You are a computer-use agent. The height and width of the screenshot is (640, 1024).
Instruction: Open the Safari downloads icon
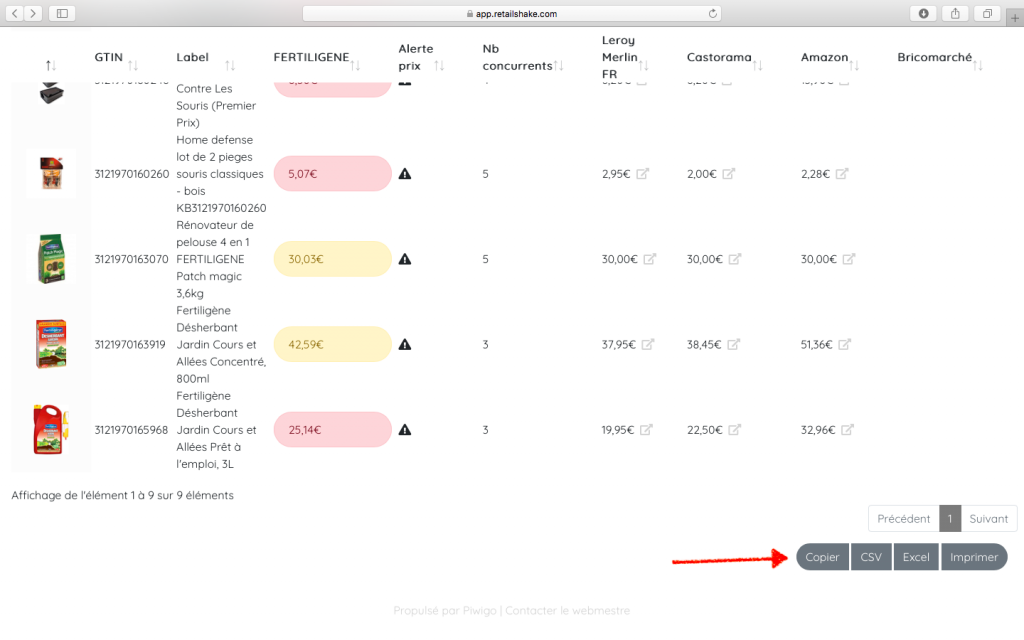pos(923,13)
